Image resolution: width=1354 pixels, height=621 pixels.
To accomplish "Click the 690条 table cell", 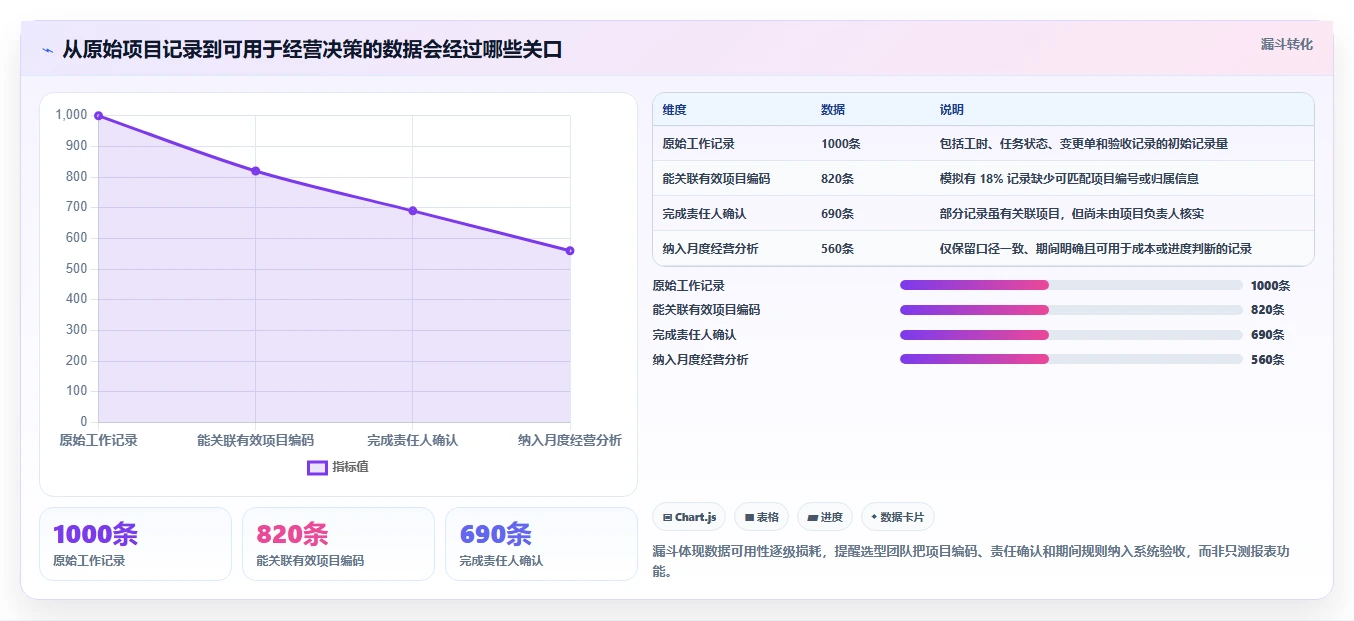I will tap(837, 214).
